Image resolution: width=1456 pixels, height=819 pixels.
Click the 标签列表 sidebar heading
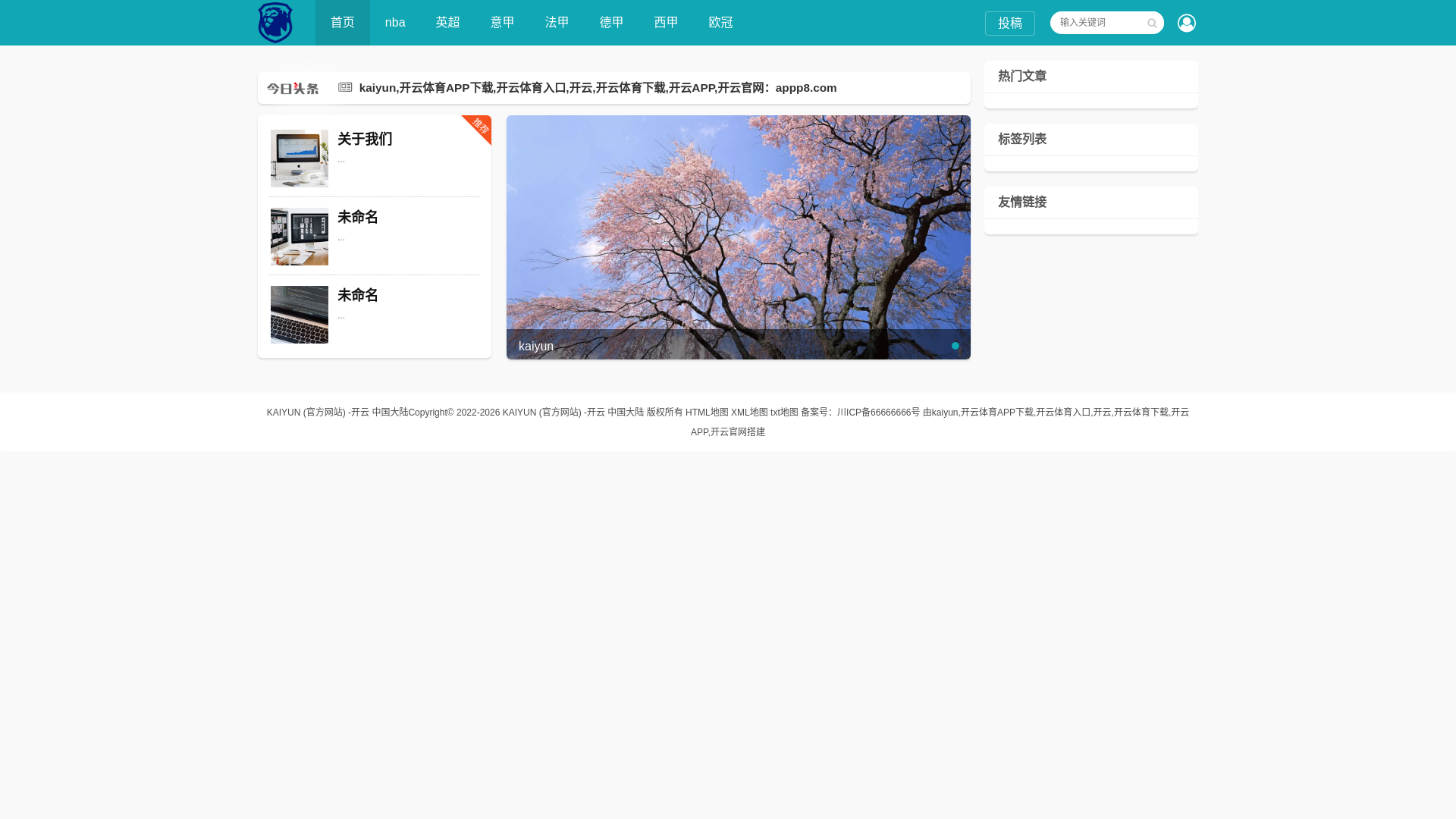point(1022,139)
